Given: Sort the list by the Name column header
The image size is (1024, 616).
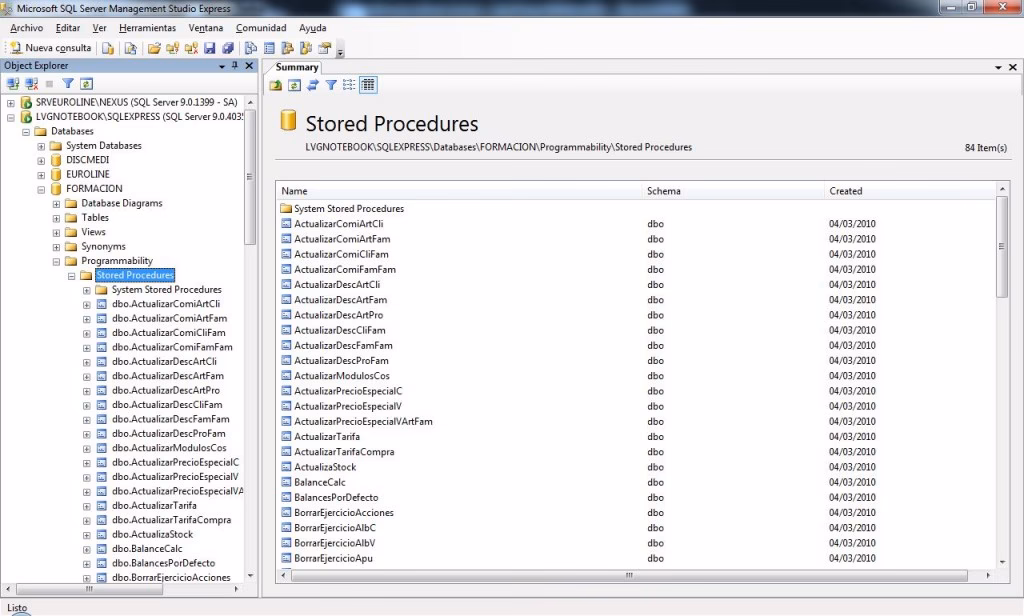Looking at the screenshot, I should (x=458, y=191).
